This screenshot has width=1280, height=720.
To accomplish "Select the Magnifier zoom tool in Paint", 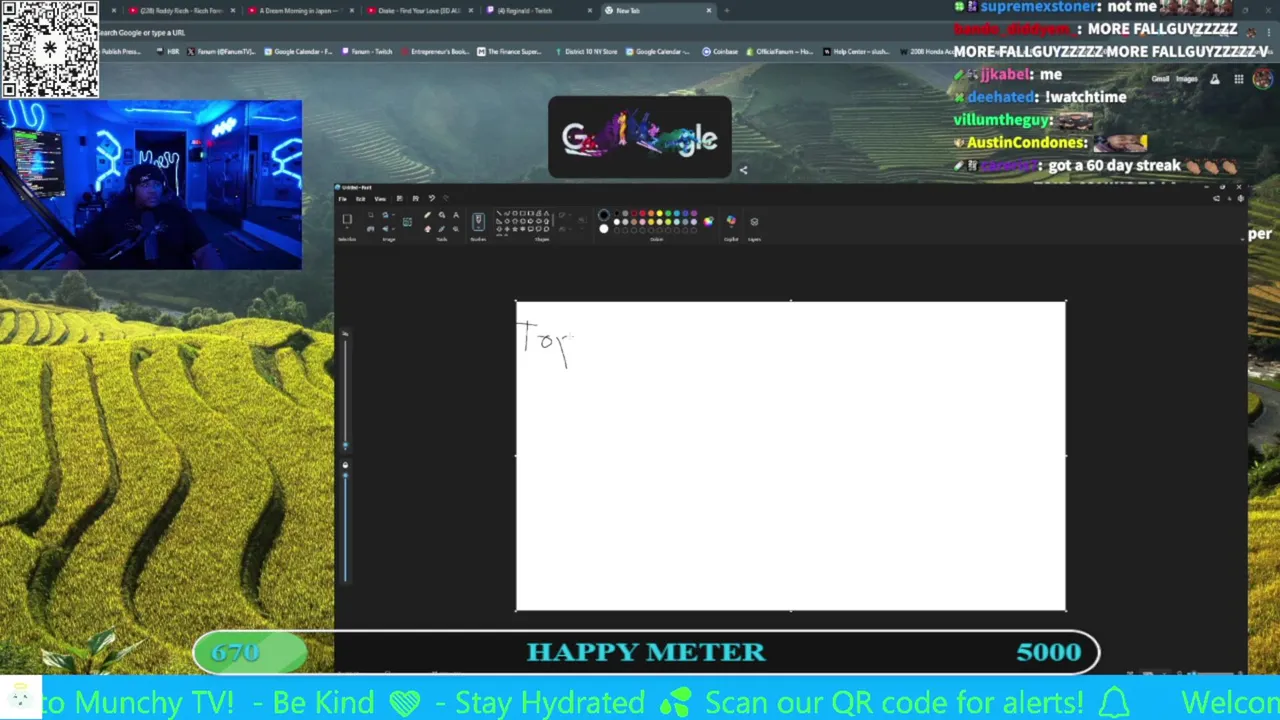I will [456, 229].
